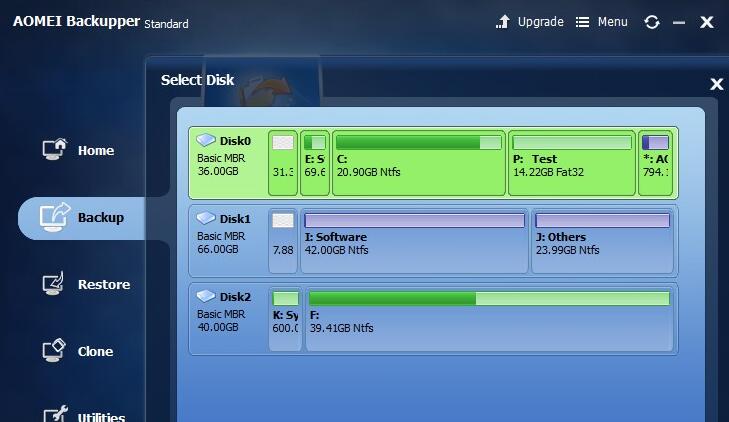The height and width of the screenshot is (422, 729).
Task: Click the C: partition usage bar
Action: coord(419,142)
